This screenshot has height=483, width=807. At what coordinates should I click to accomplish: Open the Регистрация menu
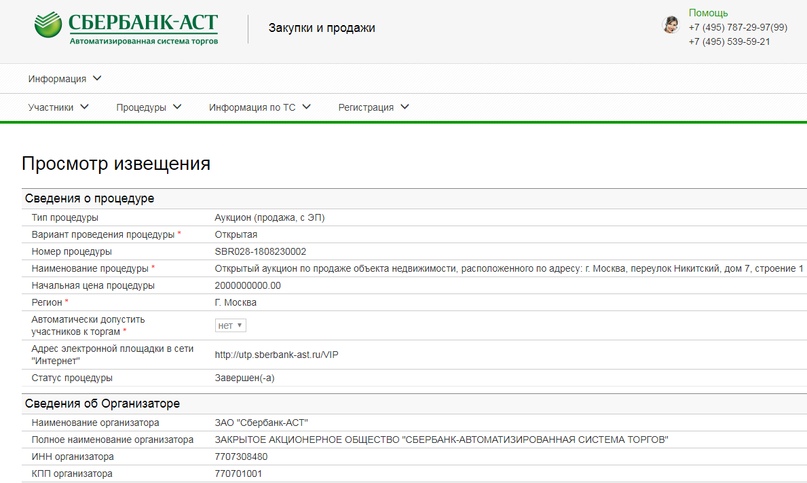[x=366, y=107]
